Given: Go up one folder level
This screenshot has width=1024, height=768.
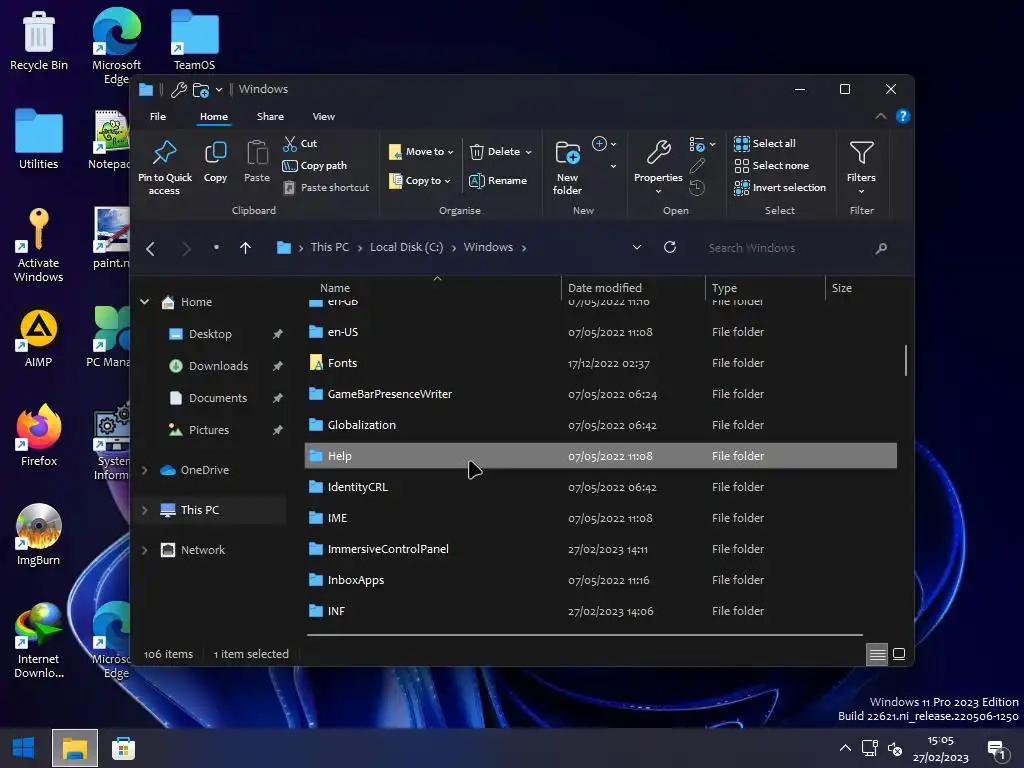Looking at the screenshot, I should [246, 248].
